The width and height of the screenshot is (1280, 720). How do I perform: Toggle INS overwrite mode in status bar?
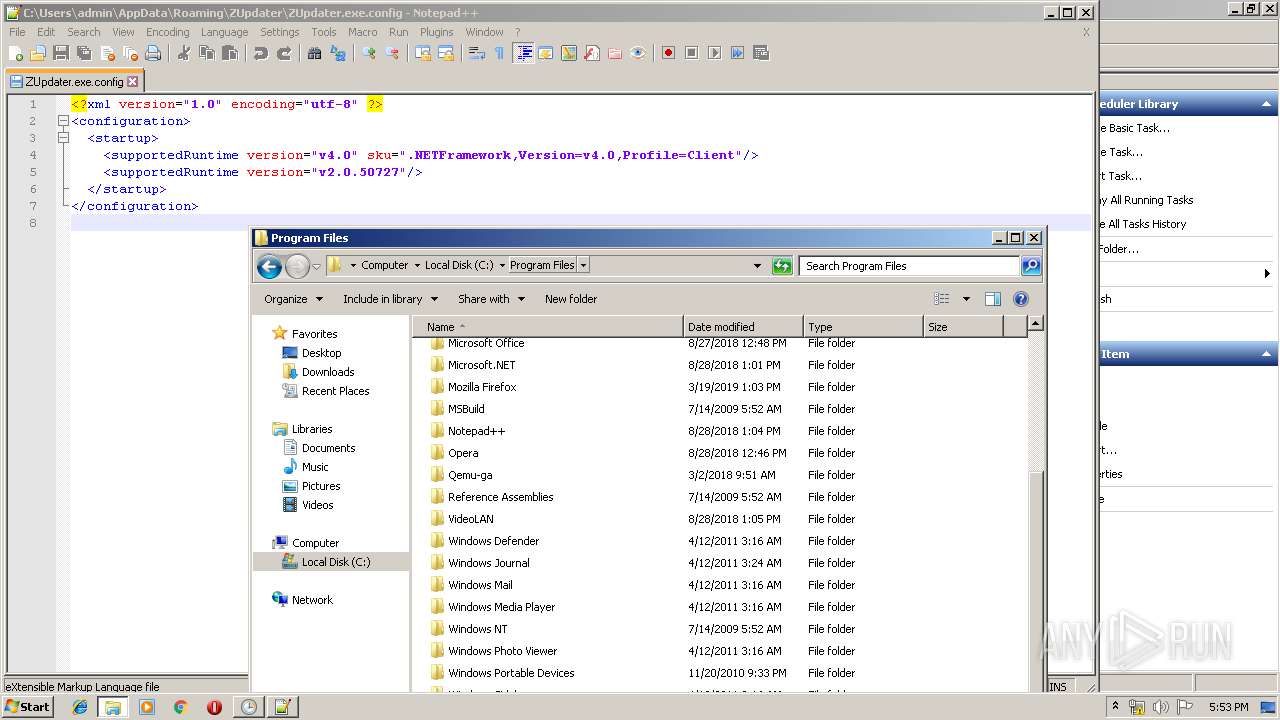point(1058,687)
